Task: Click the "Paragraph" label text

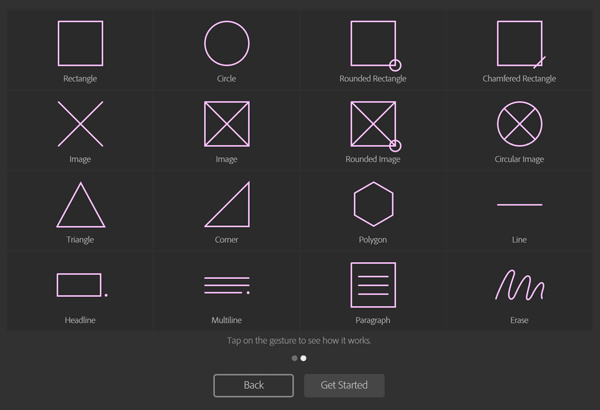Action: pos(373,320)
